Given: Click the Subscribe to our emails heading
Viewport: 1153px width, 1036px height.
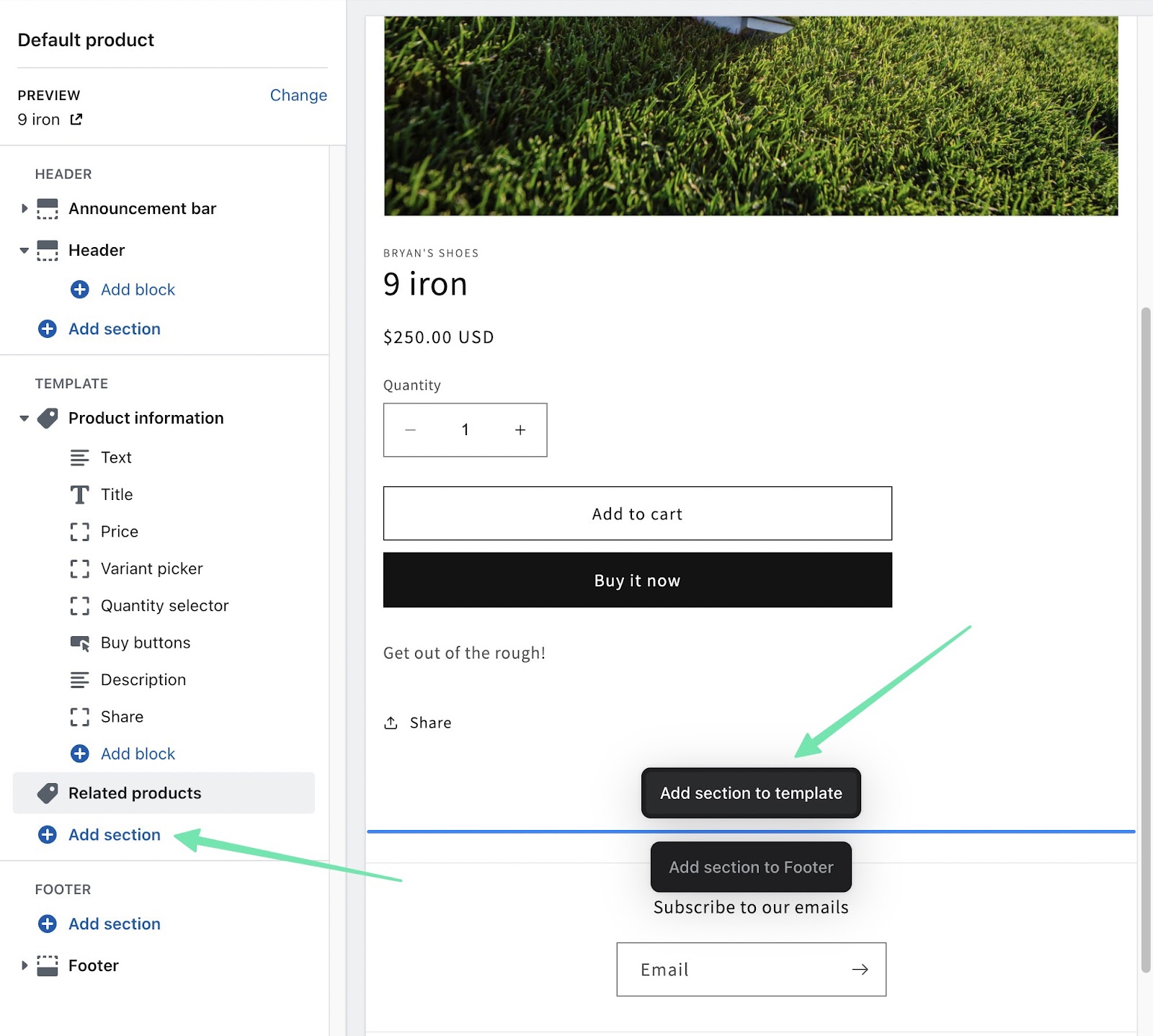Looking at the screenshot, I should [751, 907].
